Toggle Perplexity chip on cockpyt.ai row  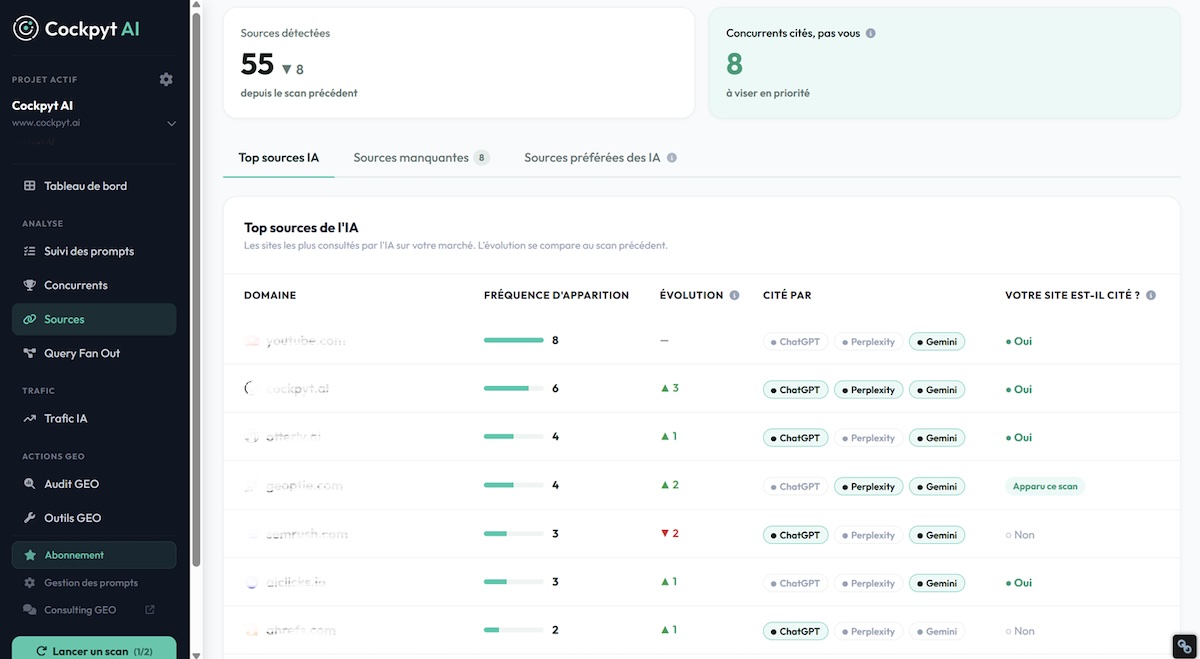coord(868,390)
